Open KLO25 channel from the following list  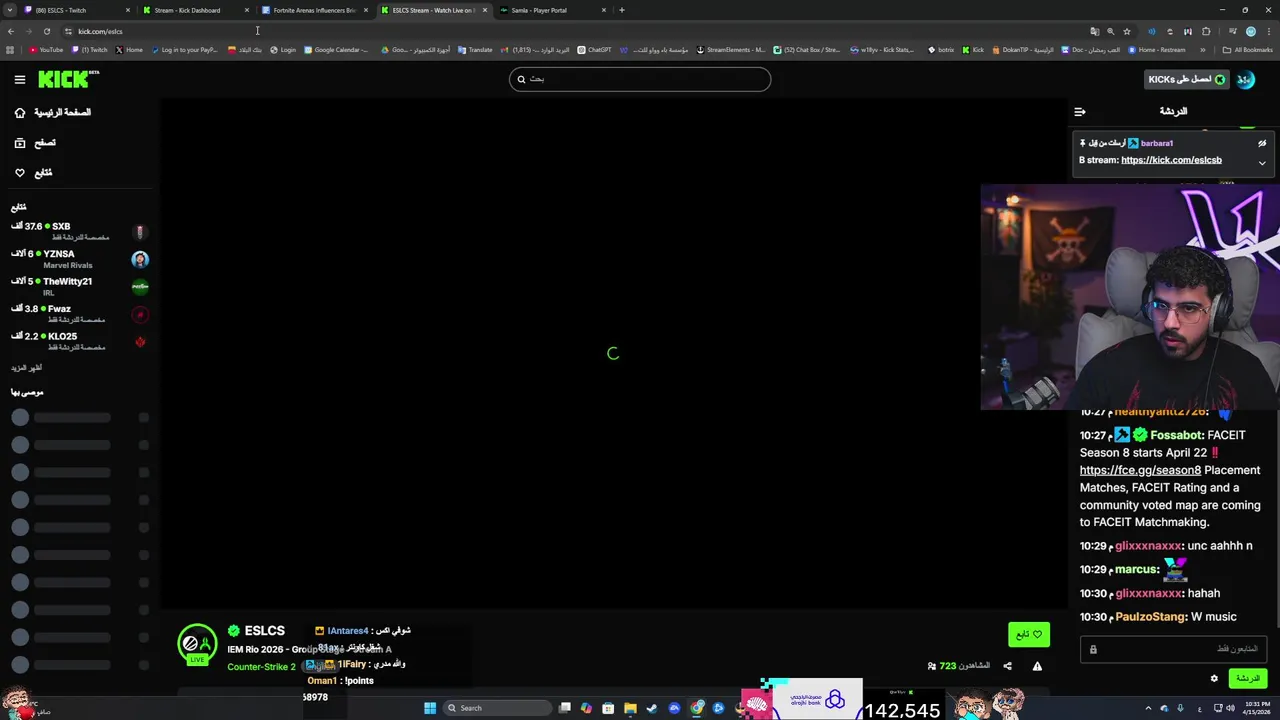click(x=79, y=341)
